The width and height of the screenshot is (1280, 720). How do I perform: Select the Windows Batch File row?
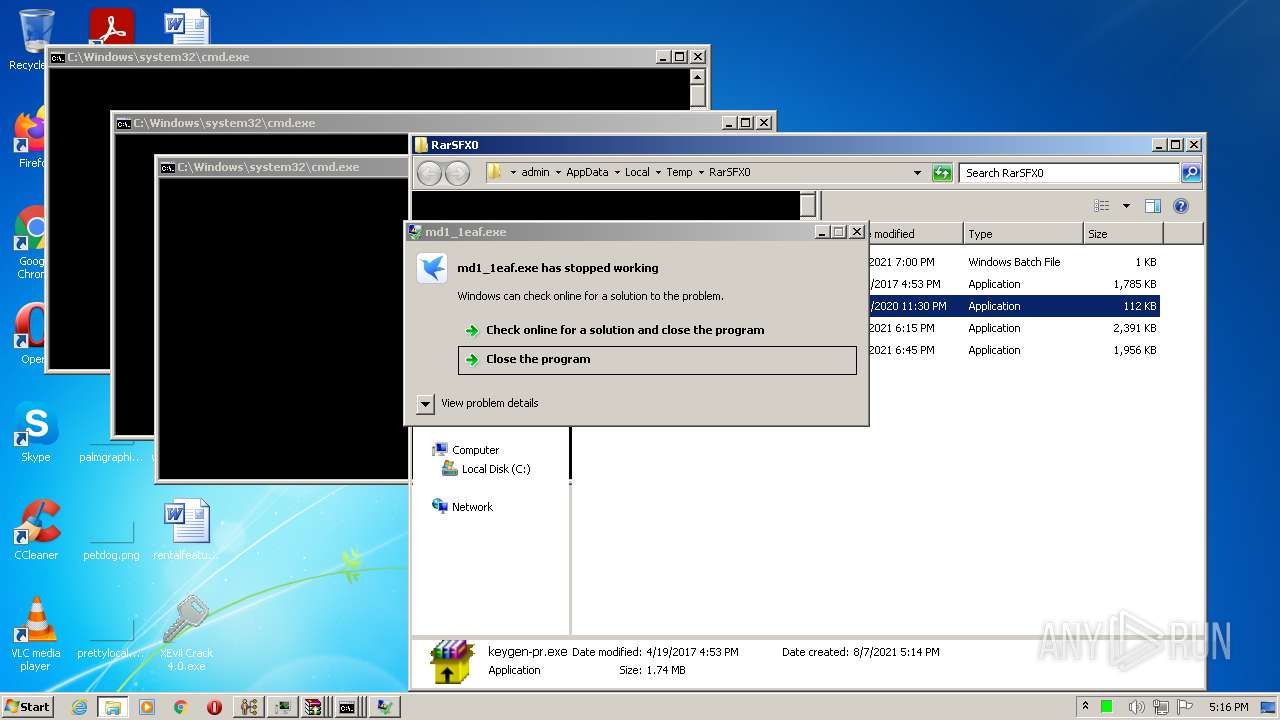click(x=1014, y=262)
